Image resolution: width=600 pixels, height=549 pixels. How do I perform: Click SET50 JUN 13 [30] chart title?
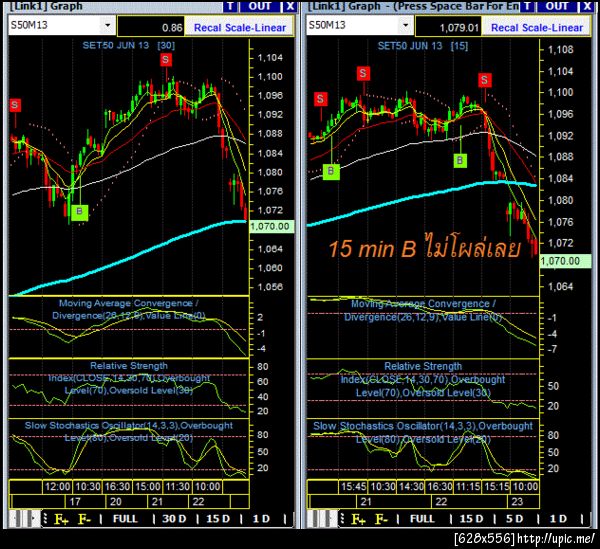(129, 46)
